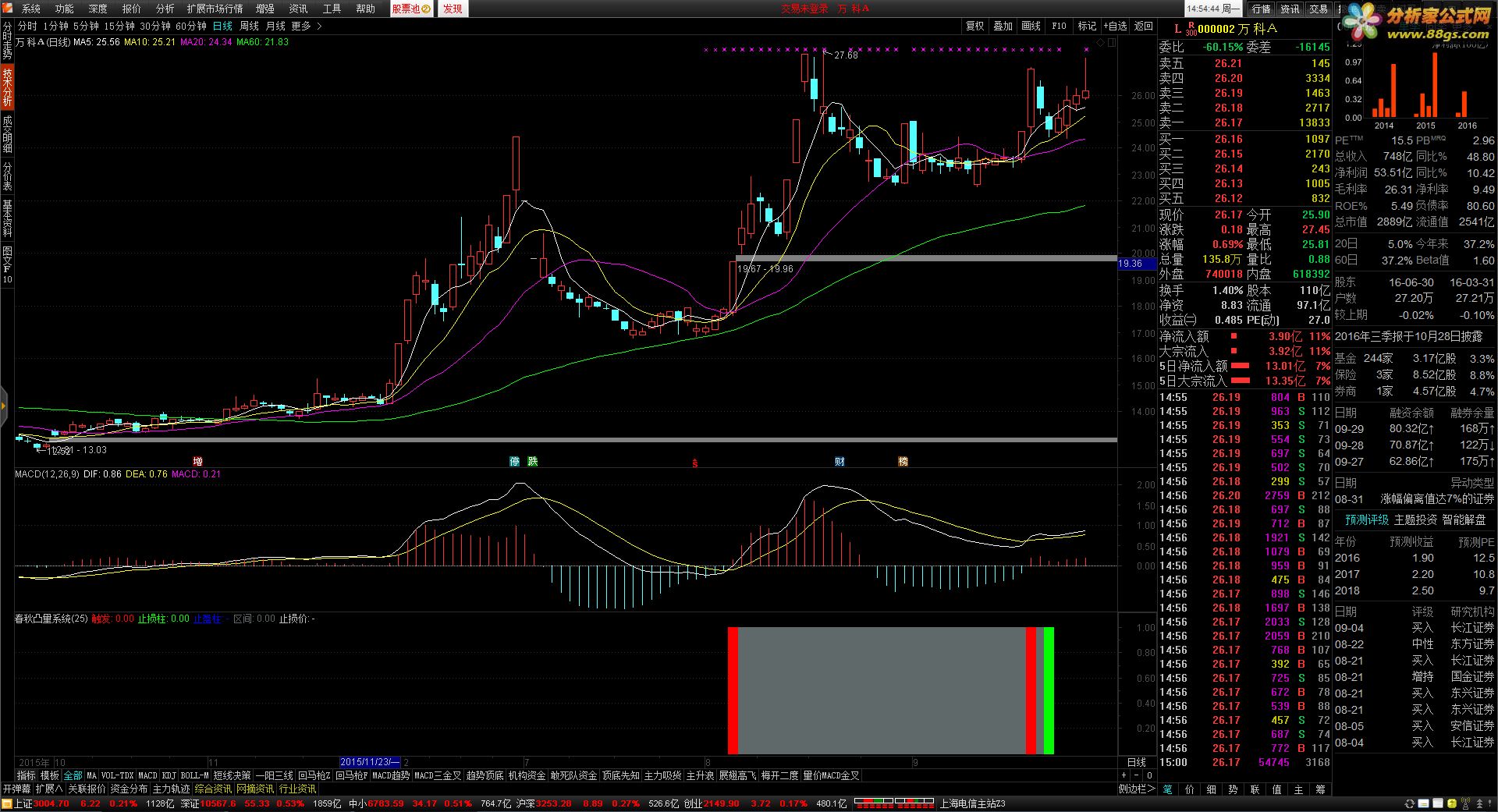Open the 分价表 sidebar tab
Image resolution: width=1498 pixels, height=812 pixels.
coord(7,176)
